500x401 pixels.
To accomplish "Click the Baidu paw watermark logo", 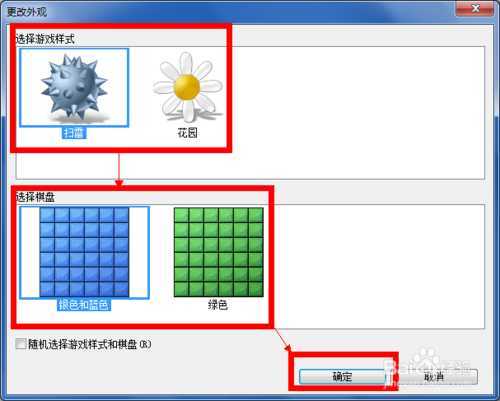I will click(x=427, y=360).
